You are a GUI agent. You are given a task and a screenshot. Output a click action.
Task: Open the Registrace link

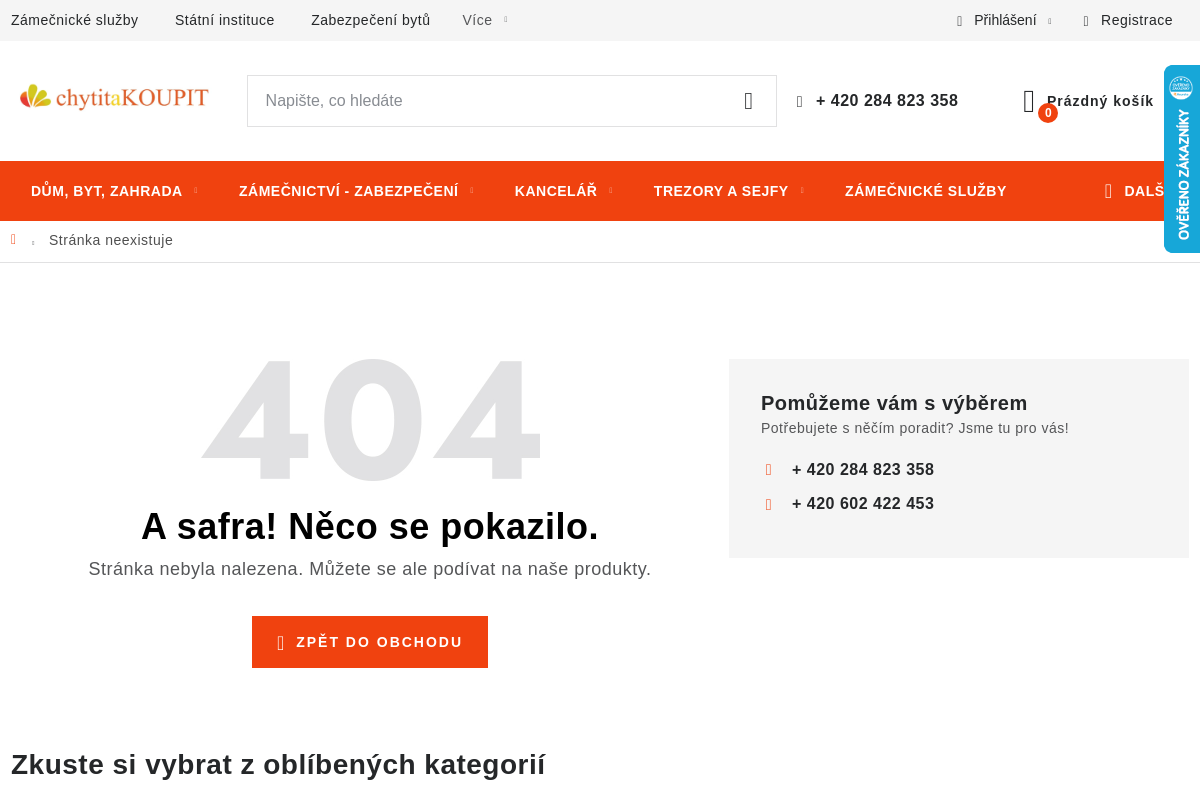tap(1137, 20)
